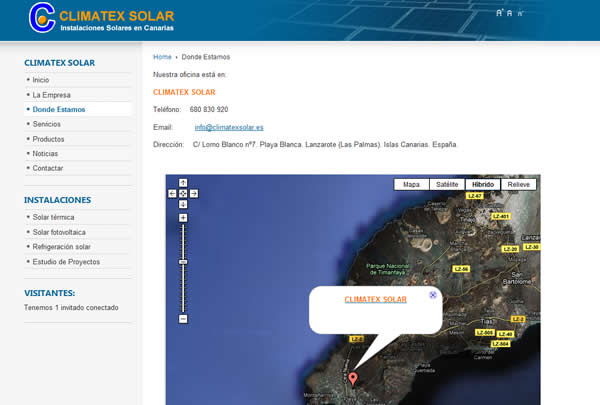Screen dimensions: 600x405
Task: Zoom out the map with minus button
Action: click(x=183, y=319)
